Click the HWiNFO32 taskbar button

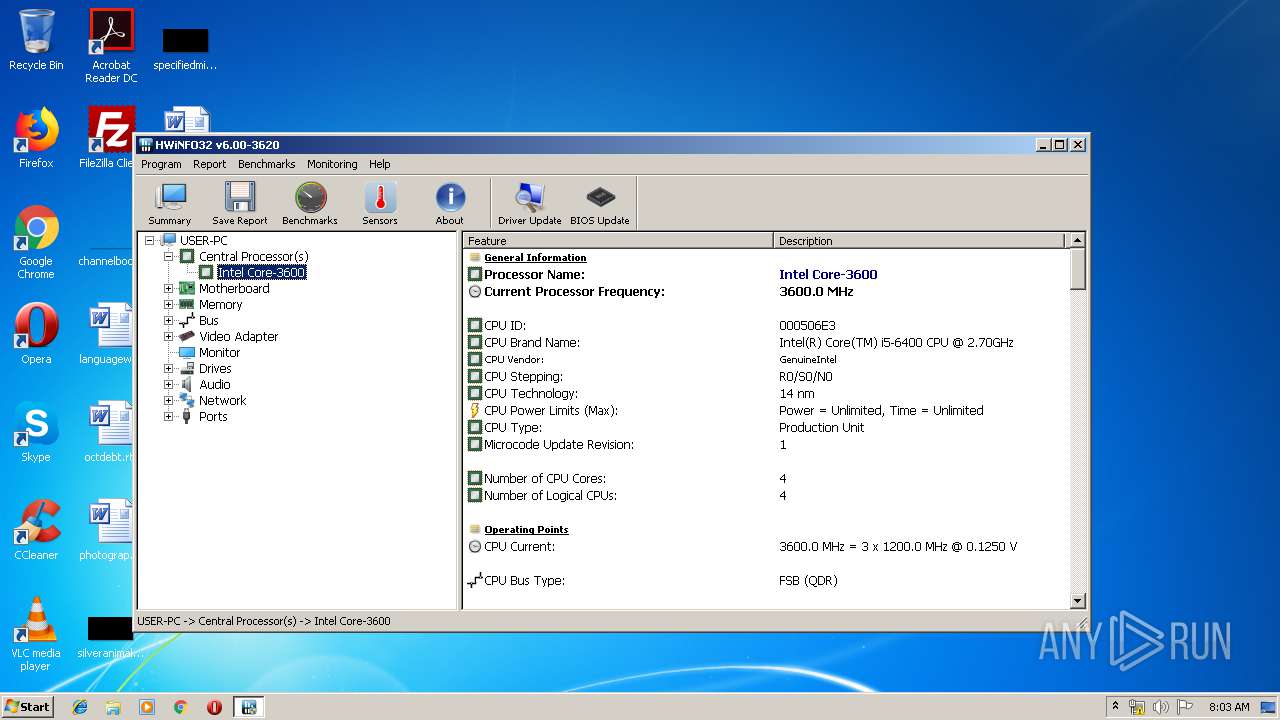click(x=248, y=707)
